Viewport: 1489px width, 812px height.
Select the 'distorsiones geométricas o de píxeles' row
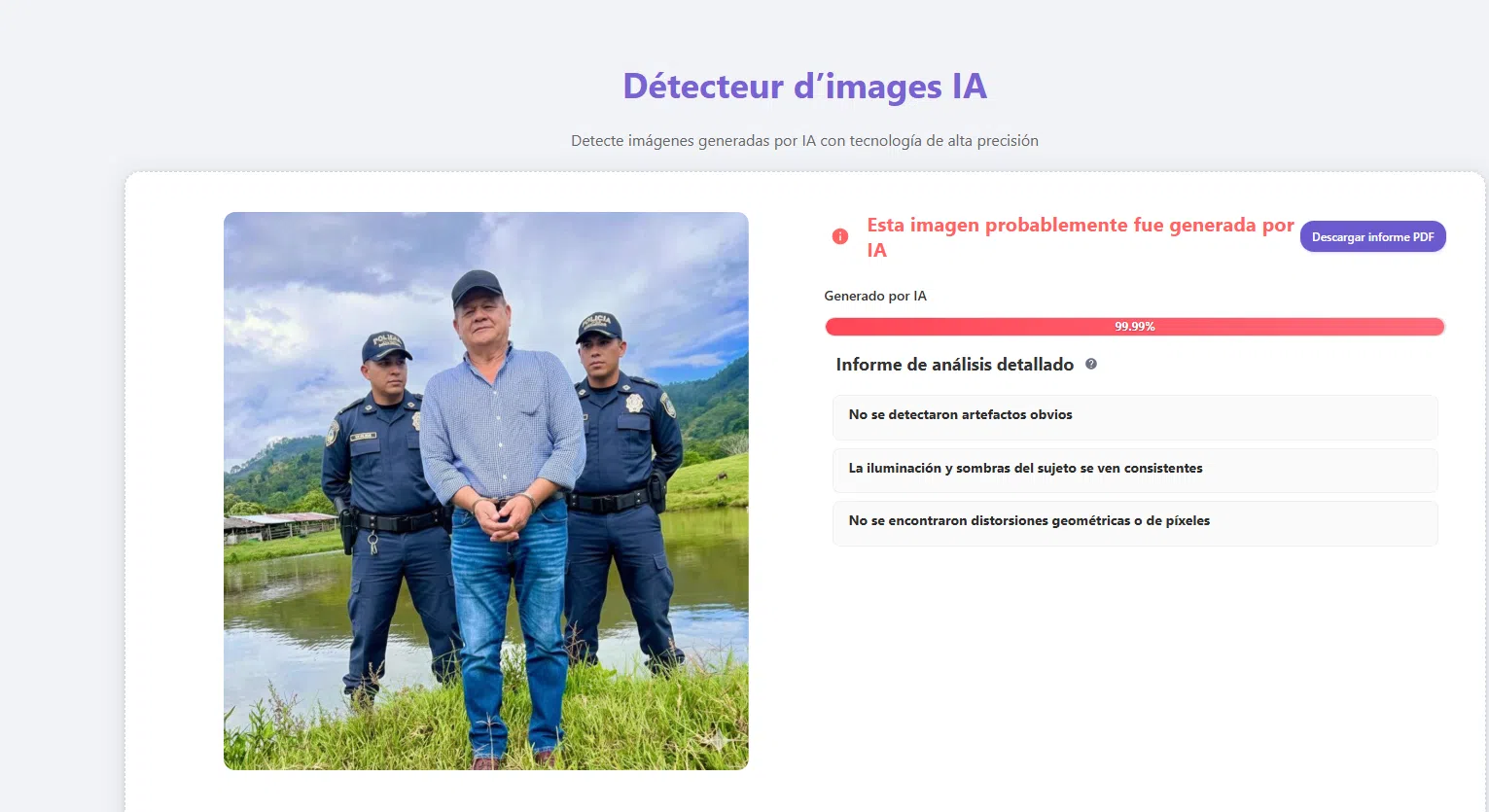(x=1134, y=521)
